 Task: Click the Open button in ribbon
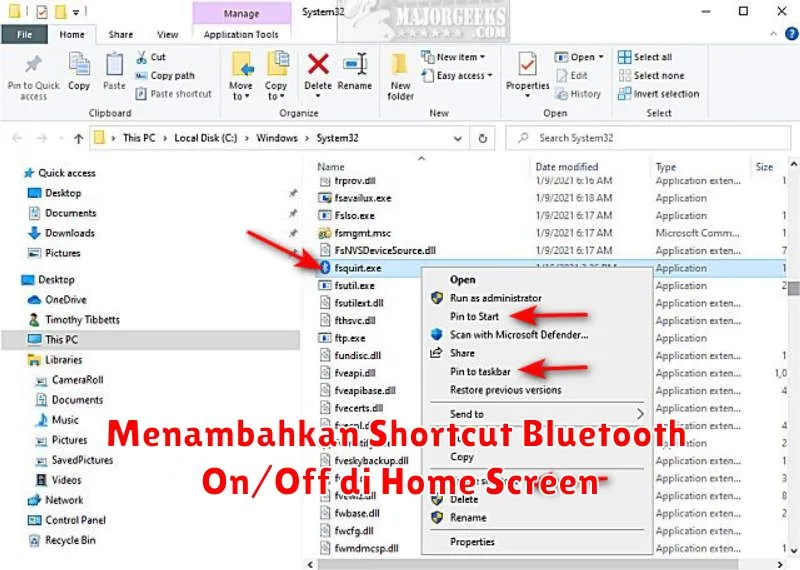click(579, 57)
